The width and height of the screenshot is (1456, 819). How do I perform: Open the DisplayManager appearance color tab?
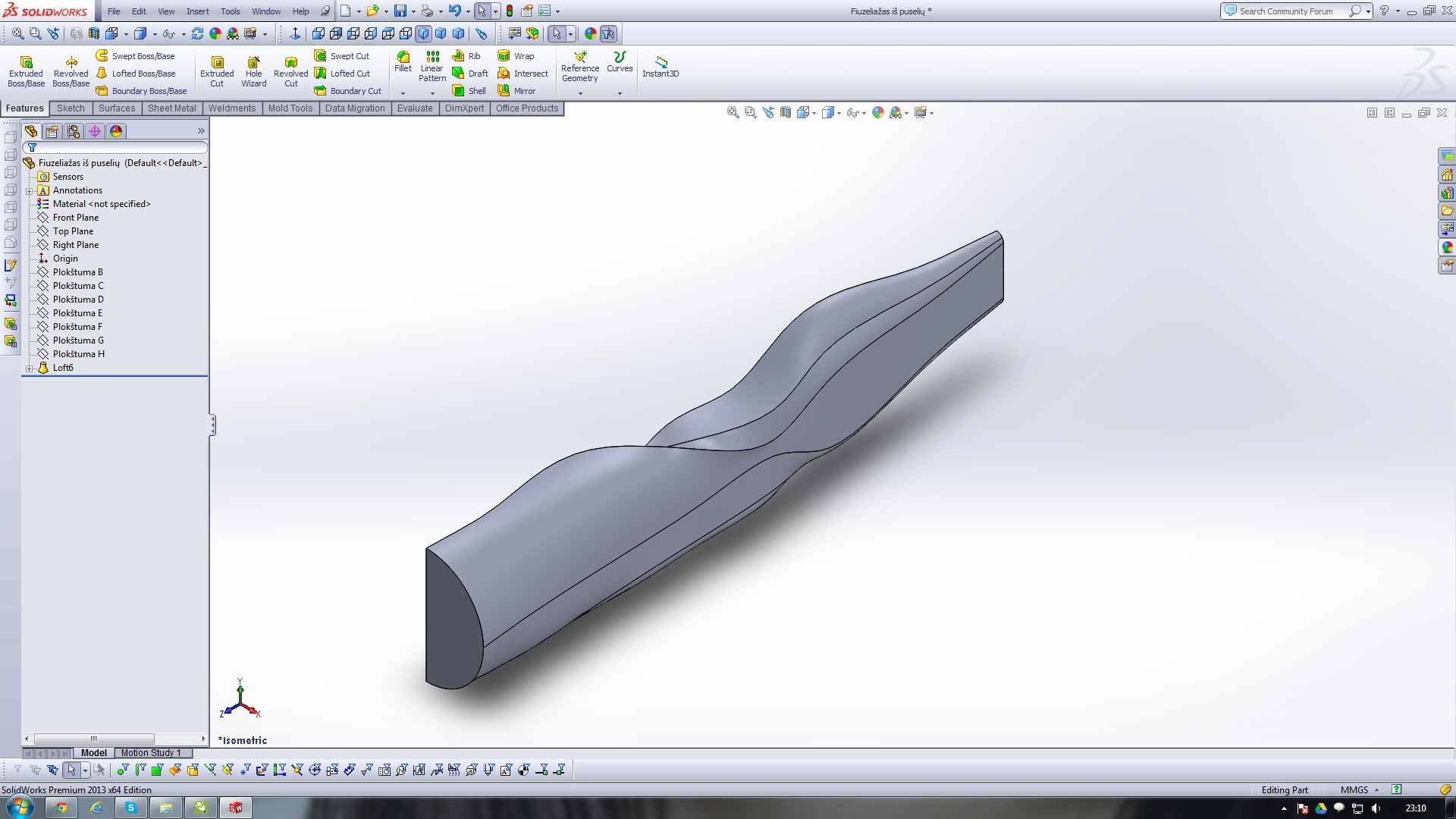click(116, 131)
